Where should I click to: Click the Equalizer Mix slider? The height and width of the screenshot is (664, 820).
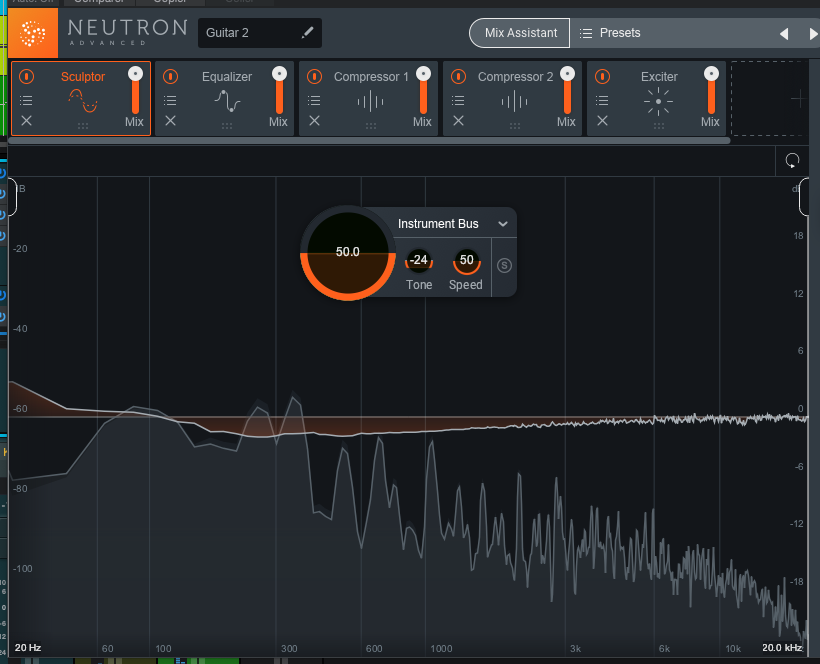tap(279, 90)
